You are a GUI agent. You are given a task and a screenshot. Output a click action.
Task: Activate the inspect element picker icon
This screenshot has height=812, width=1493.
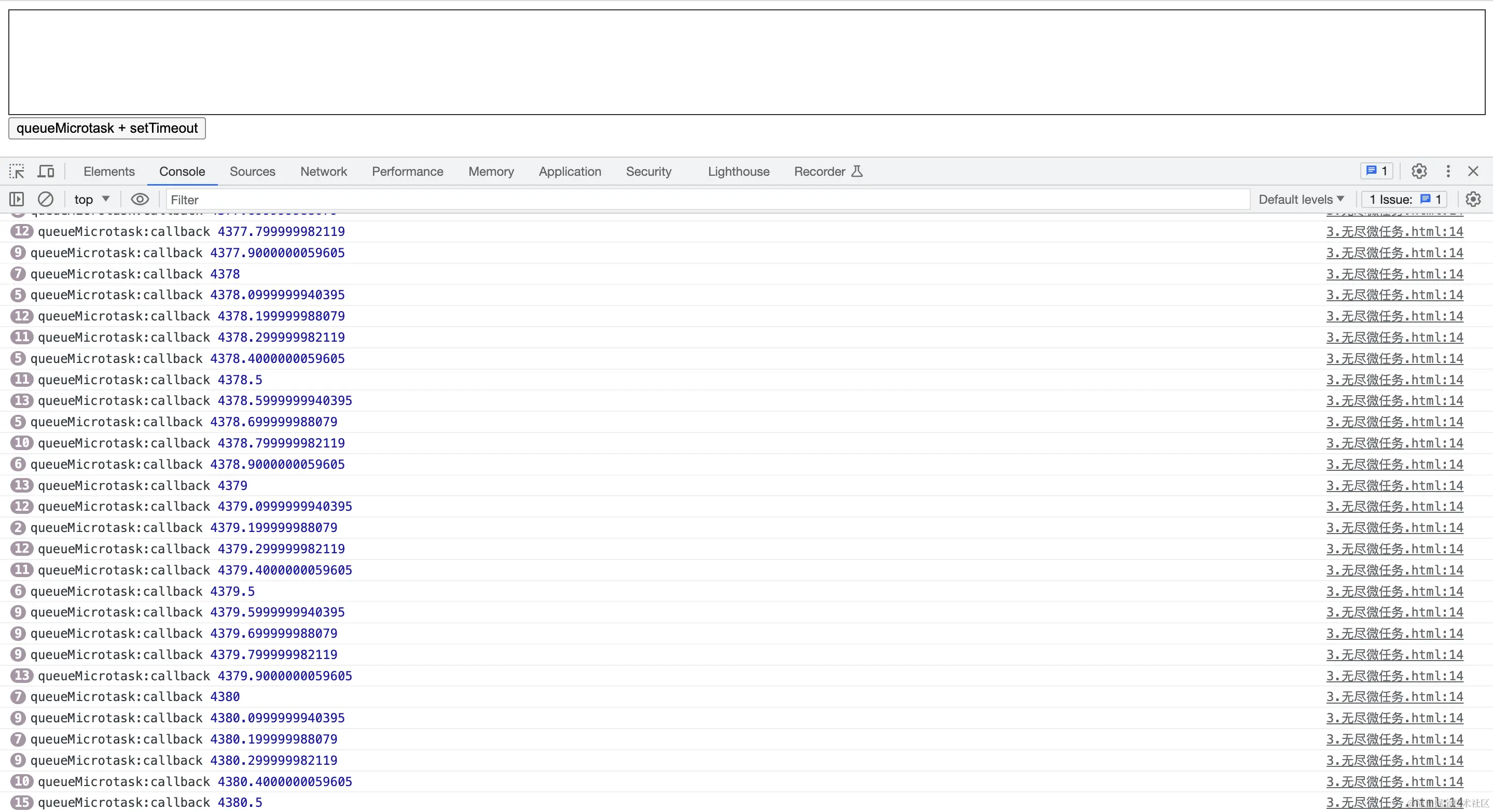[17, 172]
